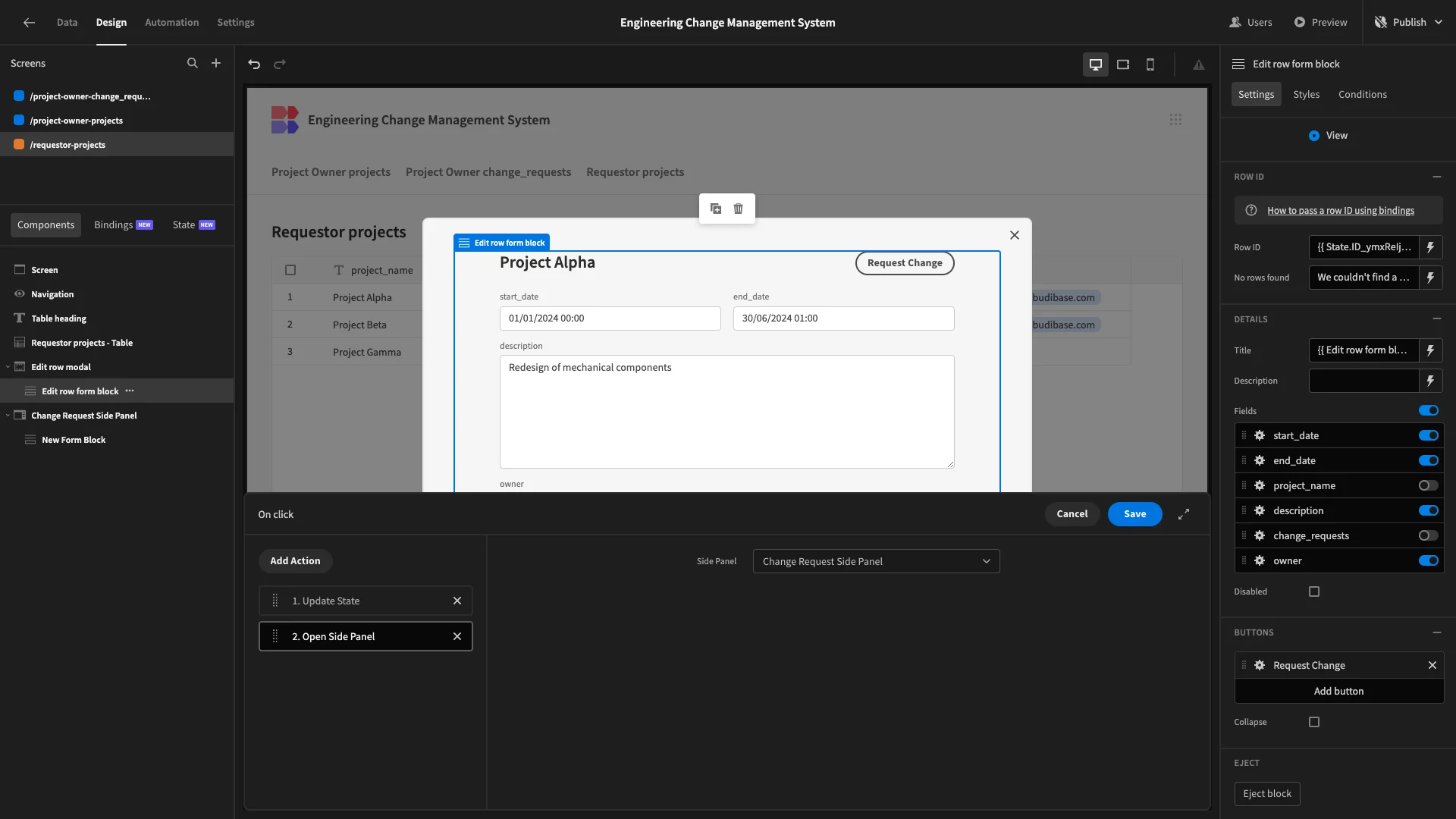Screen dimensions: 1456x819
Task: Check the Collapse checkbox
Action: [x=1314, y=722]
